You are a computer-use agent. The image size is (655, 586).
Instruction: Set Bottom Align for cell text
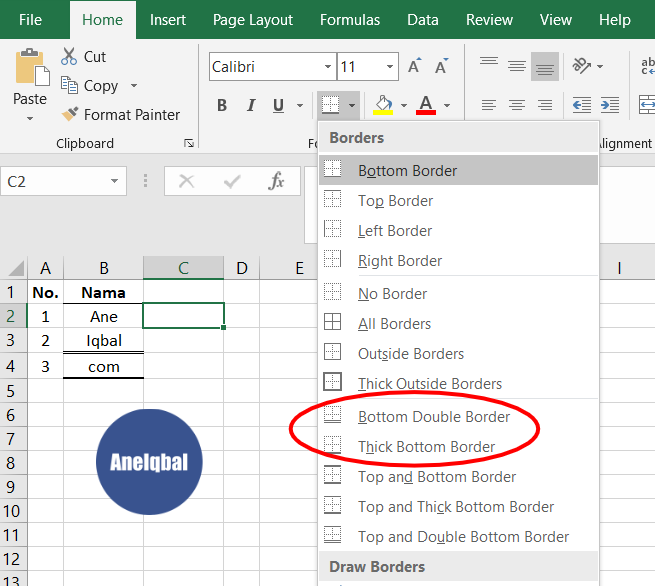click(x=545, y=66)
